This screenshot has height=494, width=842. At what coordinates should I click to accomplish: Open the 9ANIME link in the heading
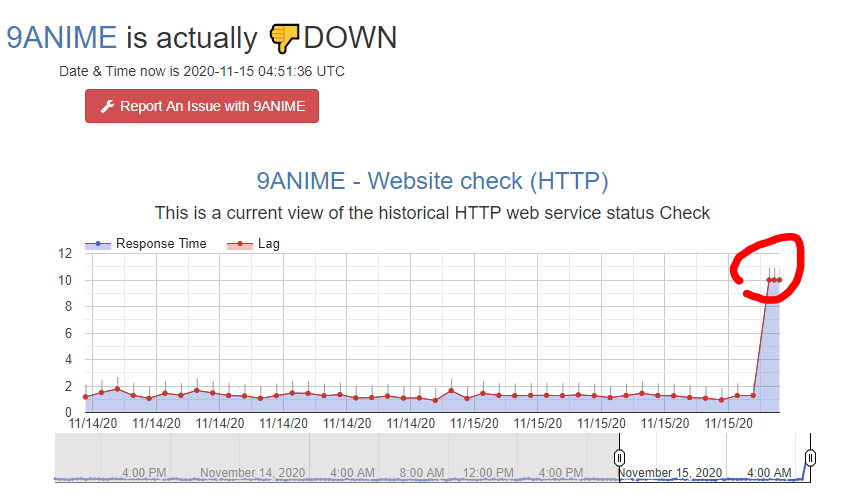pyautogui.click(x=61, y=38)
